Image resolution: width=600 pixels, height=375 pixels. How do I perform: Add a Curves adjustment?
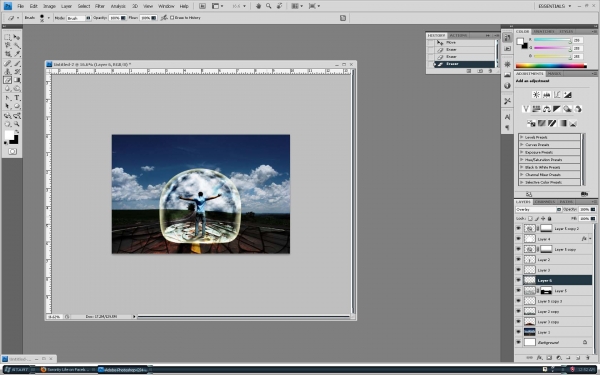557,95
